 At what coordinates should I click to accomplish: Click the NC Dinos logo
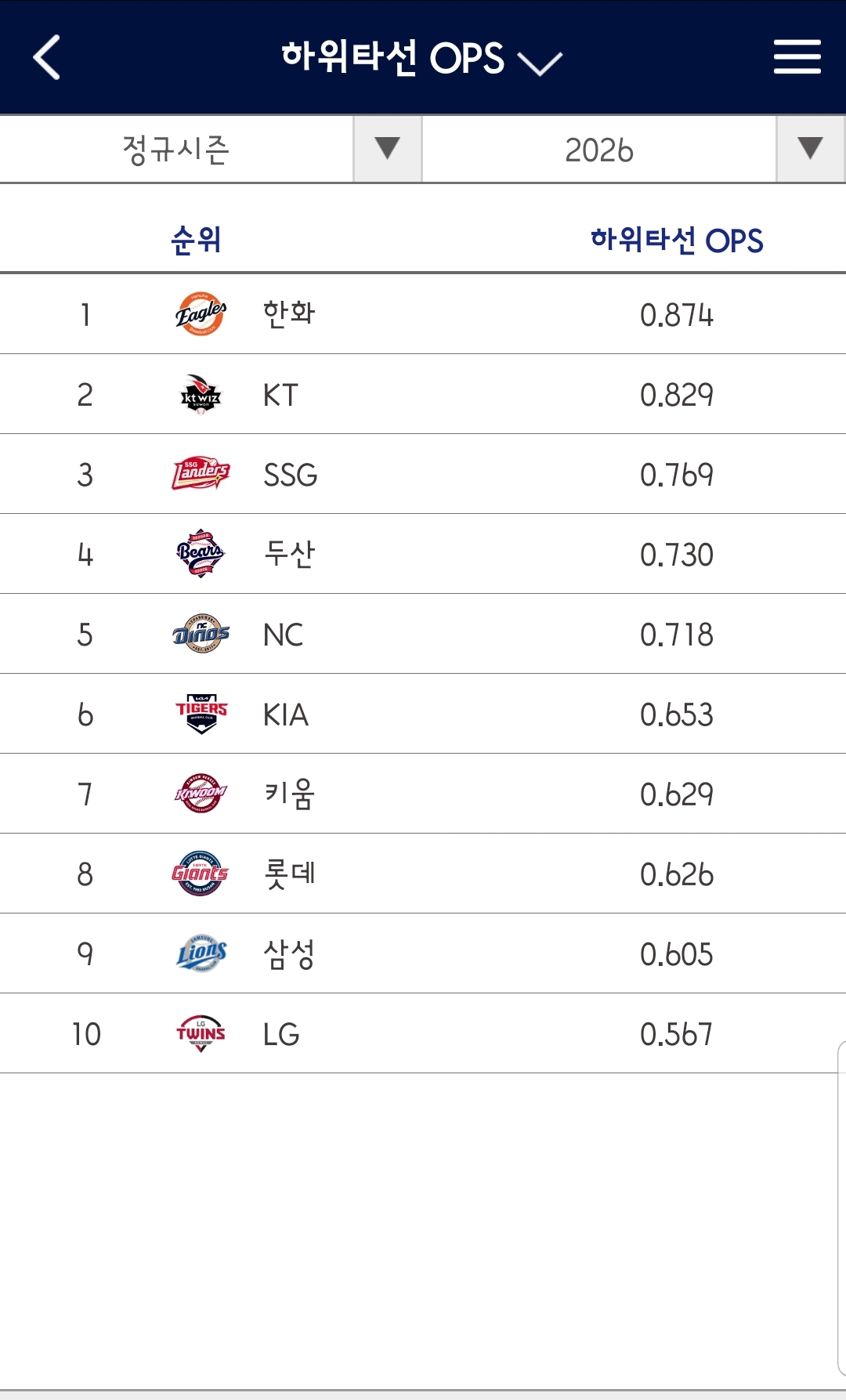pos(201,634)
